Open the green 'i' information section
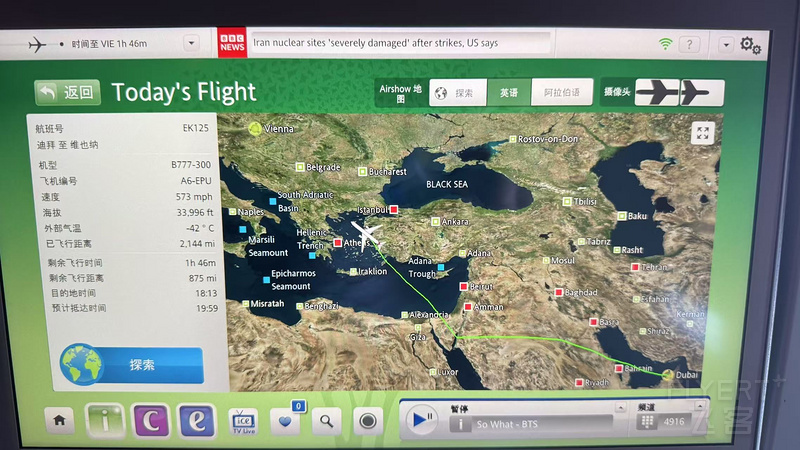The image size is (800, 450). click(x=105, y=421)
